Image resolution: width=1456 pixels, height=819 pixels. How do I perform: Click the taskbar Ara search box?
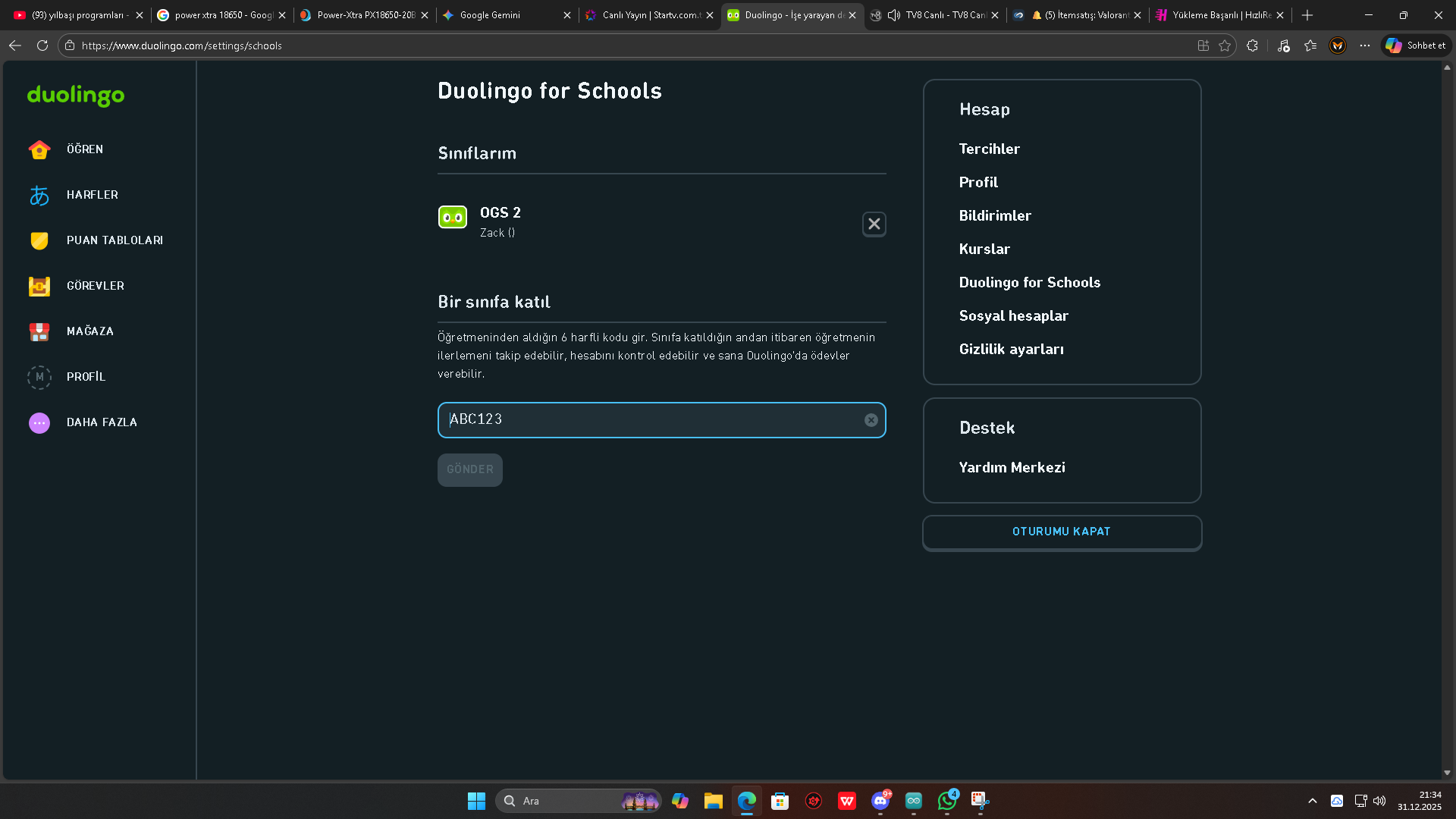point(578,801)
